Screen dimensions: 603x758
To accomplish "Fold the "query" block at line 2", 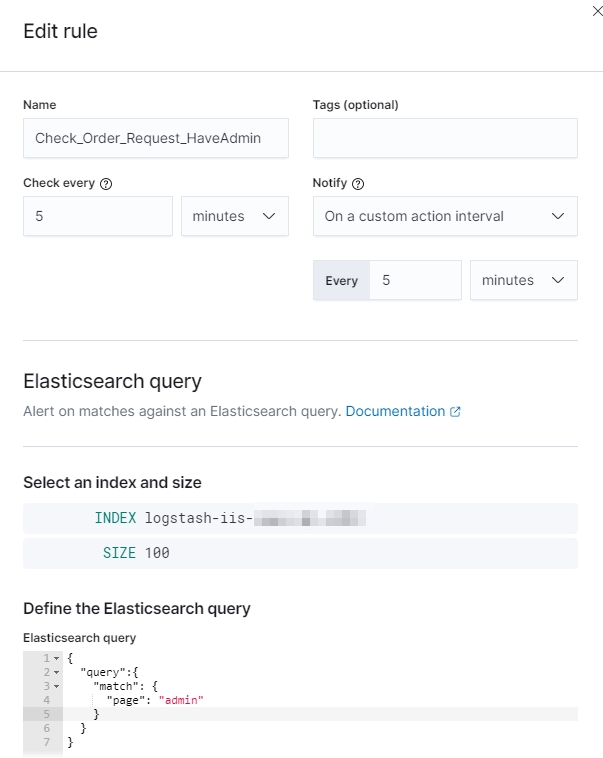I will click(57, 673).
